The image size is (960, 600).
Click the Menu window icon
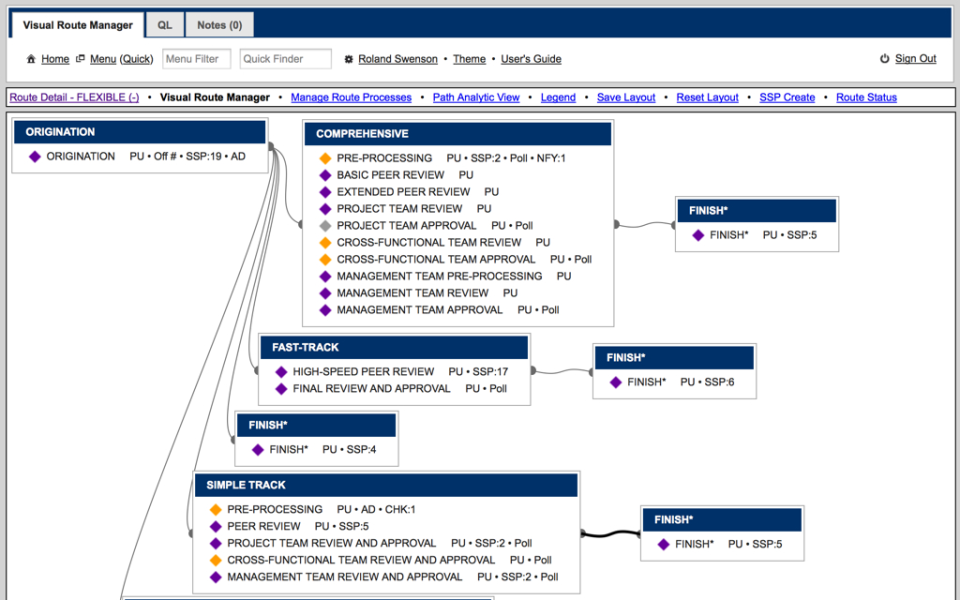coord(80,59)
